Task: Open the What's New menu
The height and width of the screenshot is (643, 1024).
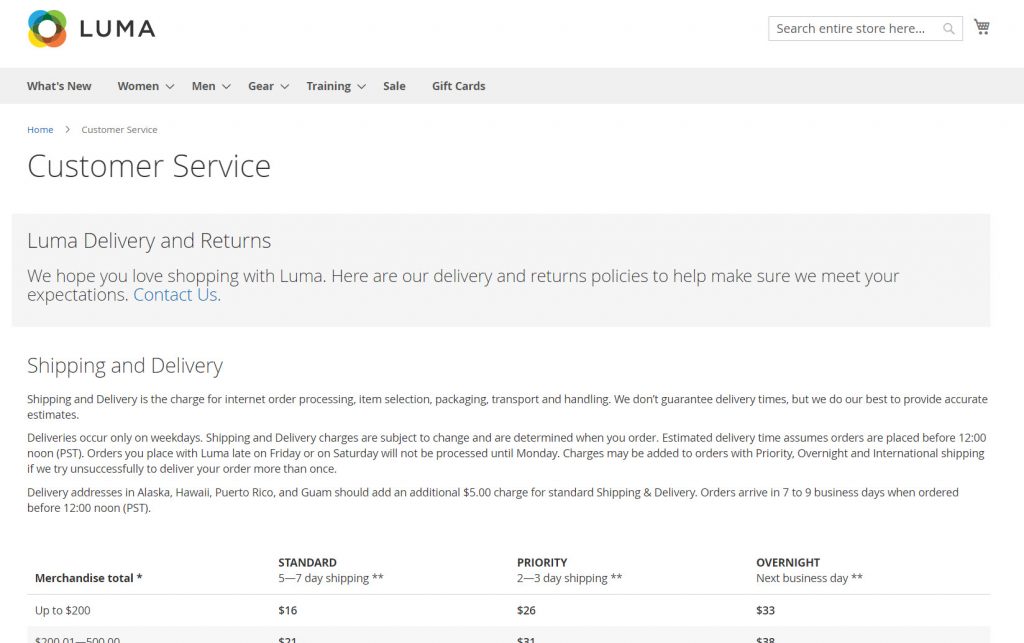Action: coord(58,86)
